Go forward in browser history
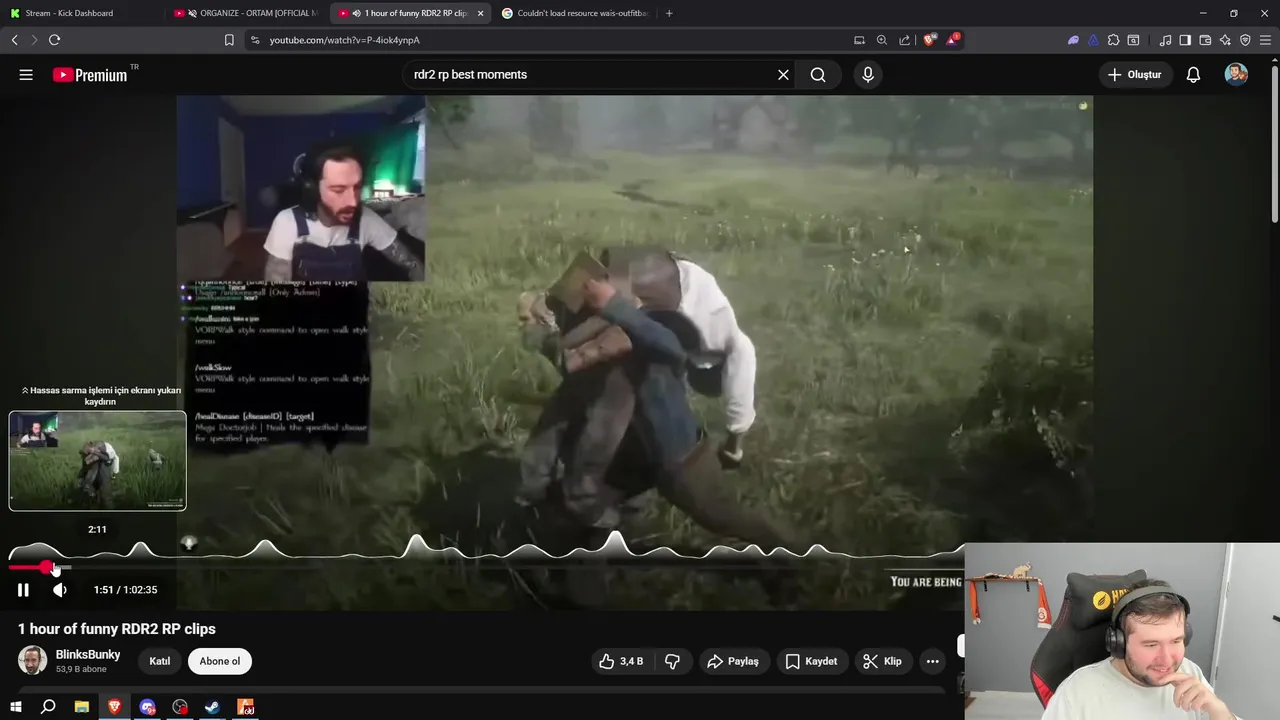 pos(34,40)
